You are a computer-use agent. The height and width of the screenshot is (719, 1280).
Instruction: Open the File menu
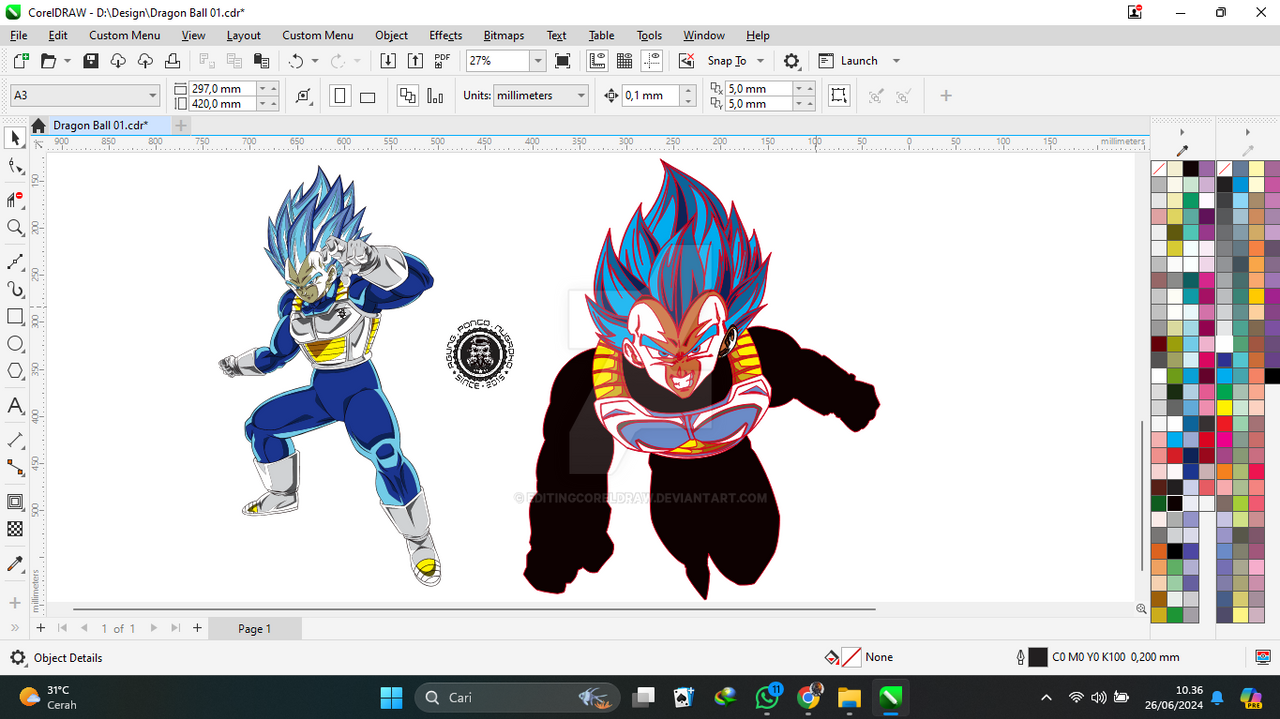[18, 35]
